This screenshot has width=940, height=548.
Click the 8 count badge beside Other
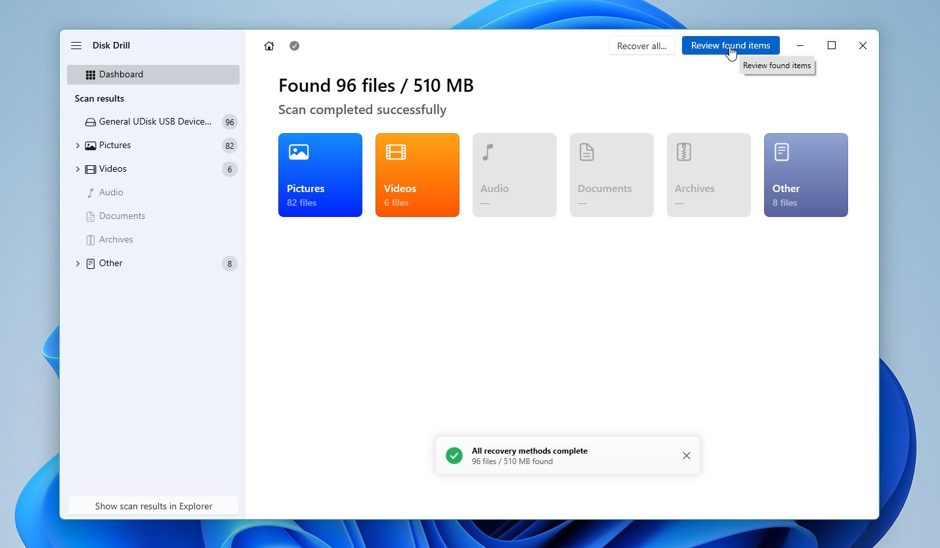230,264
